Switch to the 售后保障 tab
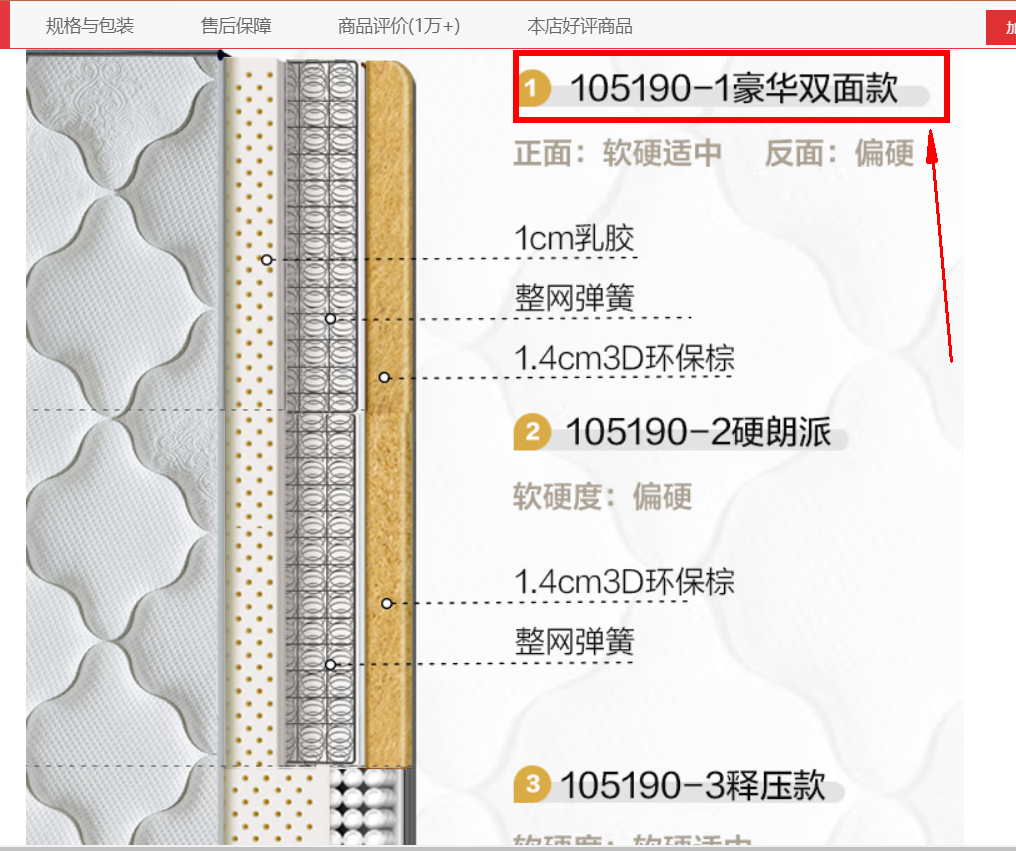Screen dimensions: 1016x851 [x=236, y=26]
